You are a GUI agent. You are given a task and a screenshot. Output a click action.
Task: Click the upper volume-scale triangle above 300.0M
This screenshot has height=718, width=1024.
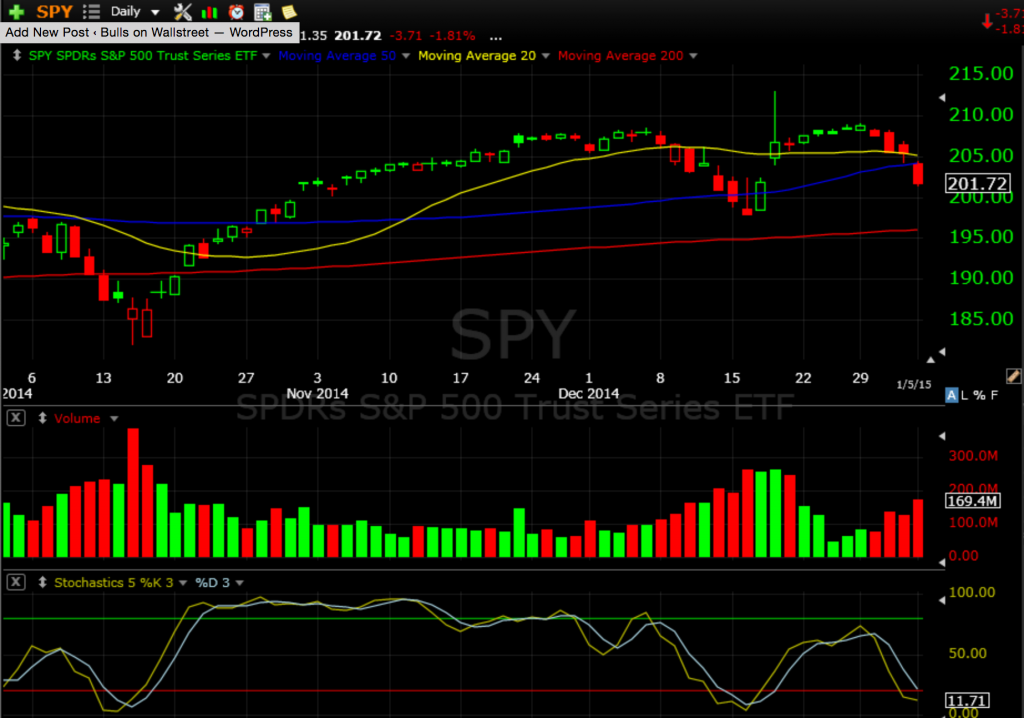(942, 435)
